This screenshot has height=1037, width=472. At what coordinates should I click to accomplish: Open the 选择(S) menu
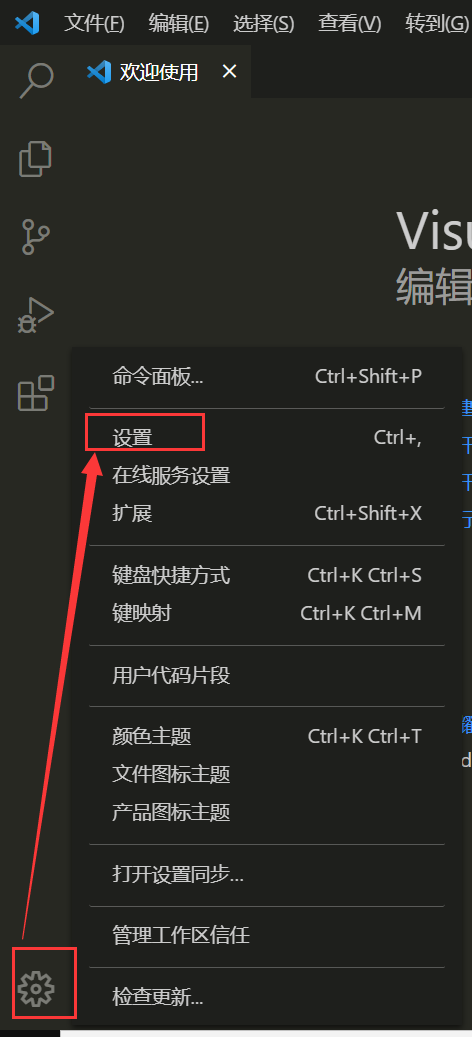264,24
